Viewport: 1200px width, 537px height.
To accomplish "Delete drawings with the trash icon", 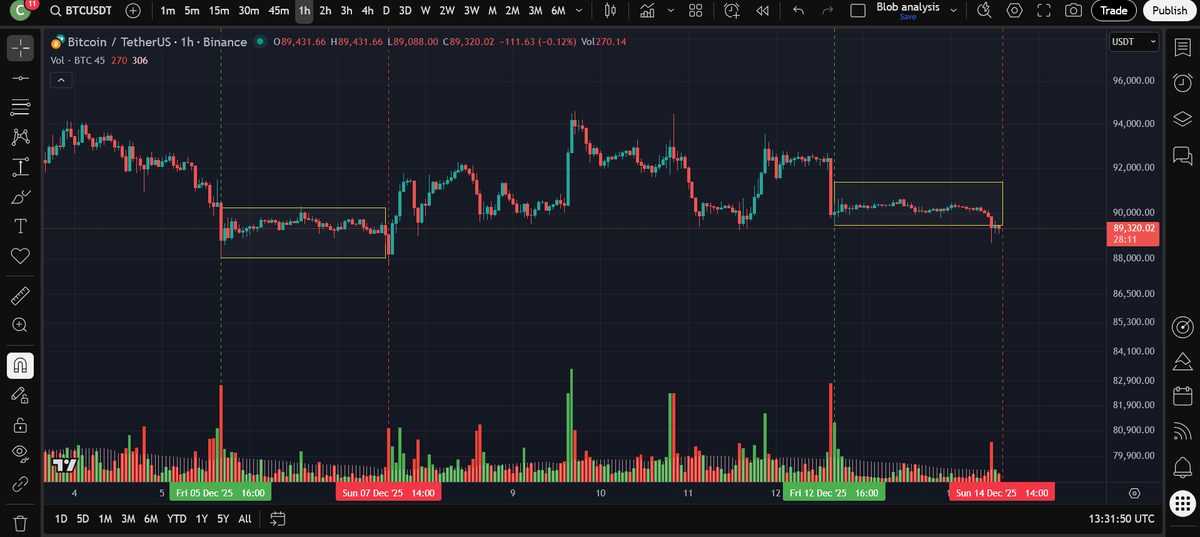I will click(x=20, y=522).
